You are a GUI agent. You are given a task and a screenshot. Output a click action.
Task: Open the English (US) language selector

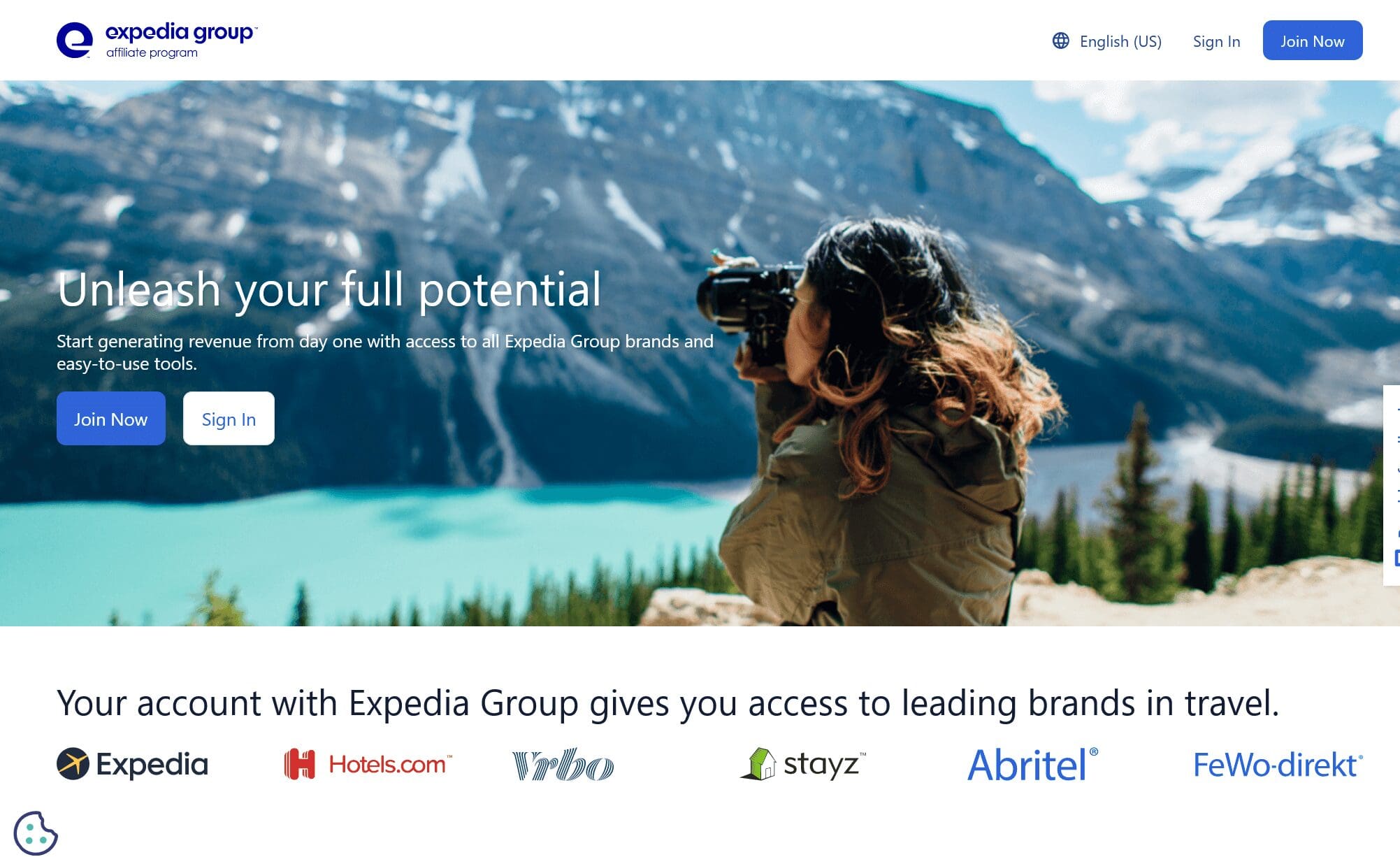[x=1107, y=41]
